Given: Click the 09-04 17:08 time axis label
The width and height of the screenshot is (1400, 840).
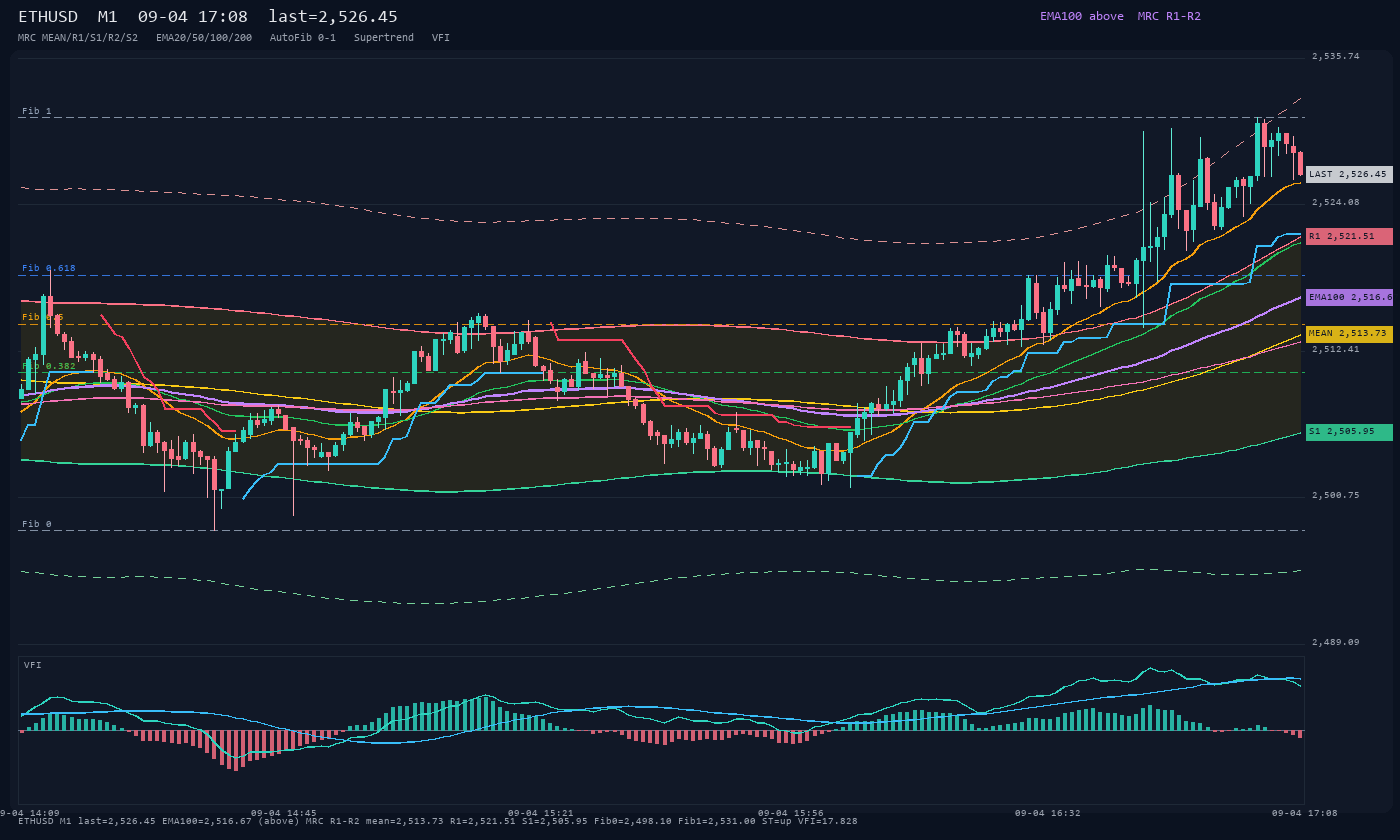Looking at the screenshot, I should 1304,813.
